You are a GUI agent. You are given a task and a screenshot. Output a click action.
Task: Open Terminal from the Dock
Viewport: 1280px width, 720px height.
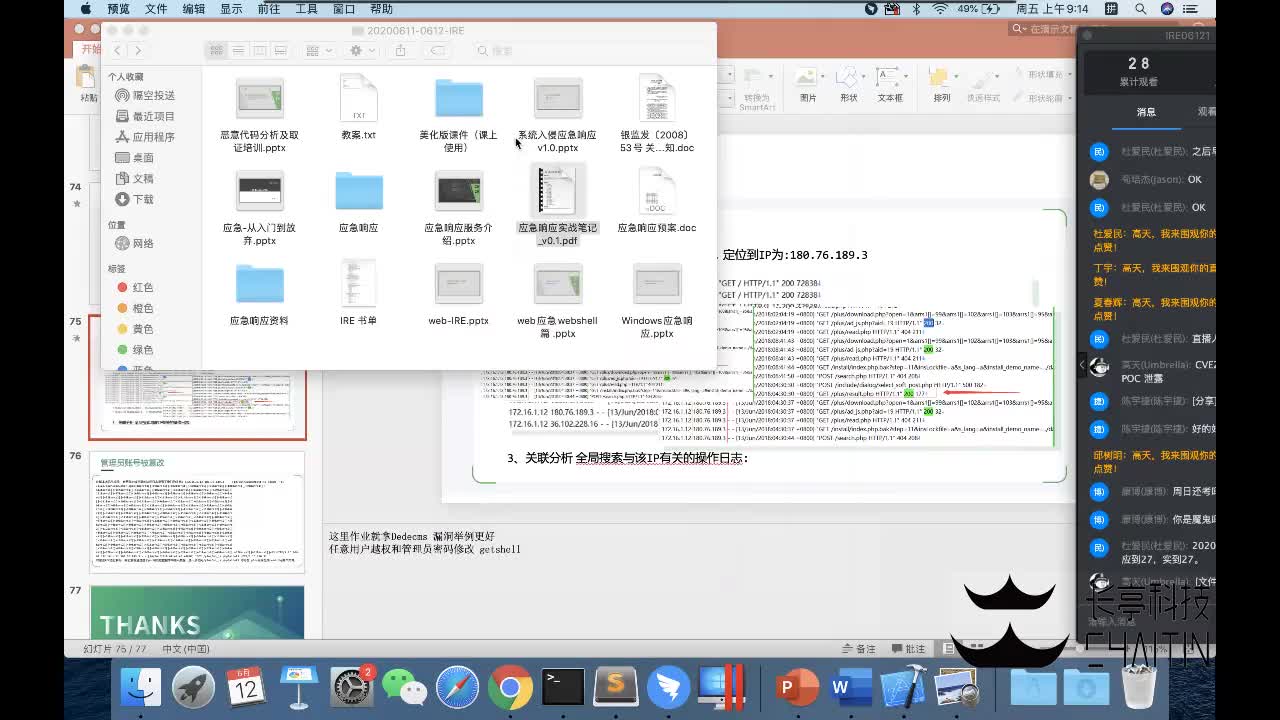[563, 687]
